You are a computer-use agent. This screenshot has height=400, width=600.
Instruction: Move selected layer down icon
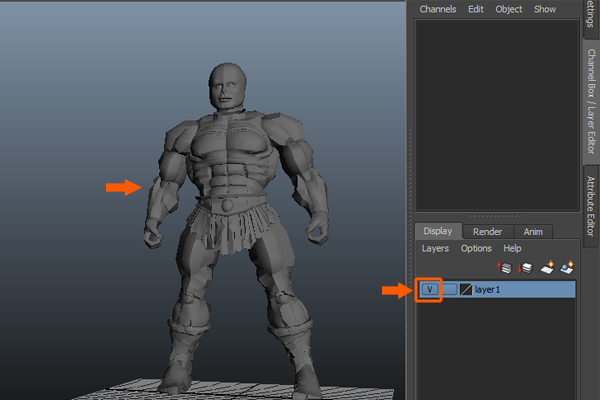(525, 268)
